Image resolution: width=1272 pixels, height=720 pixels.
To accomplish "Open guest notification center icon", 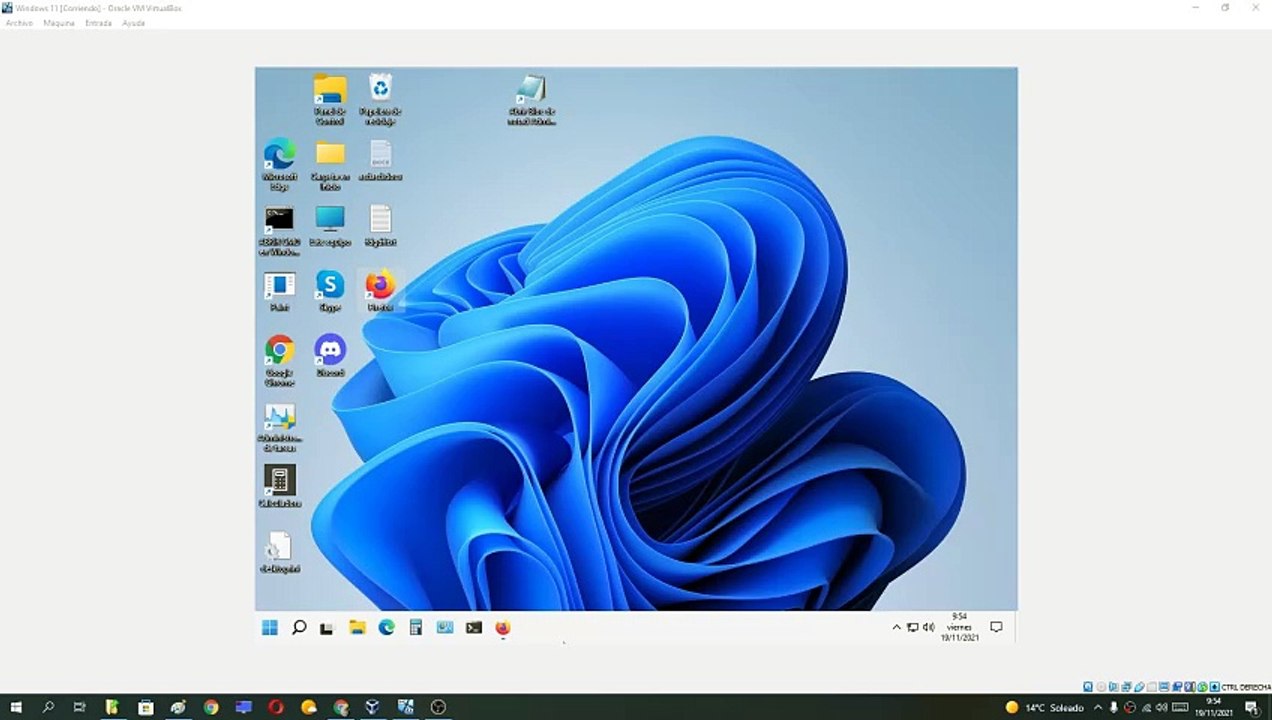I will pyautogui.click(x=996, y=627).
